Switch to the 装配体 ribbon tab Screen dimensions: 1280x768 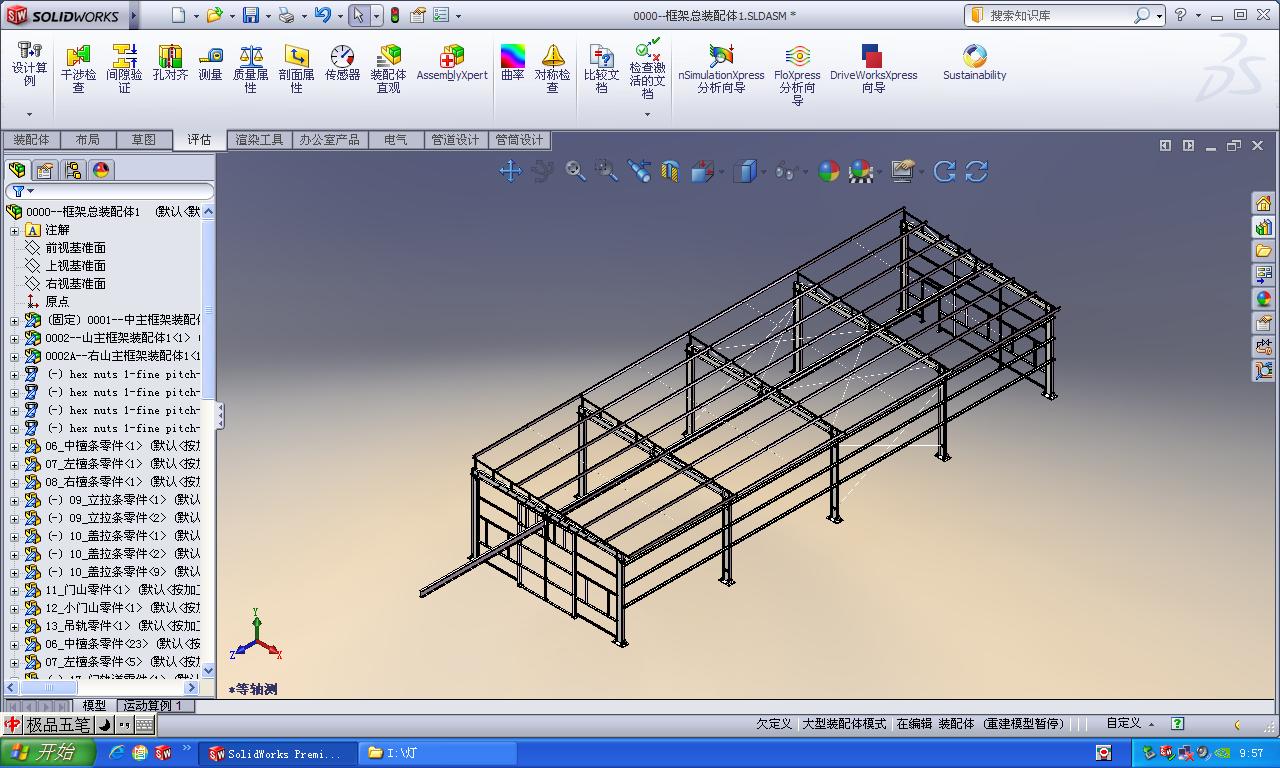coord(31,140)
